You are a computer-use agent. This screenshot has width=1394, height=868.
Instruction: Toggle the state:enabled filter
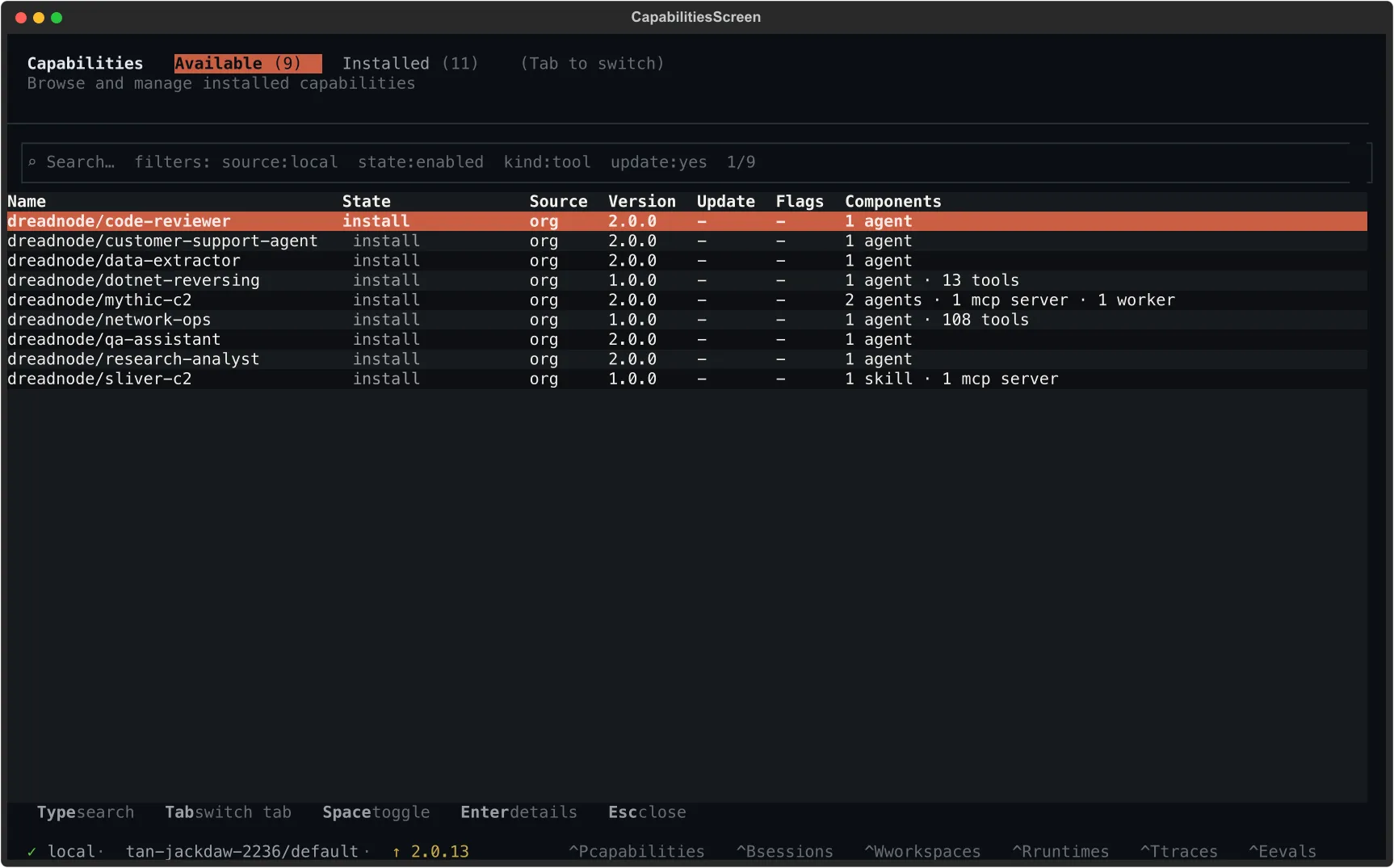[x=421, y=162]
